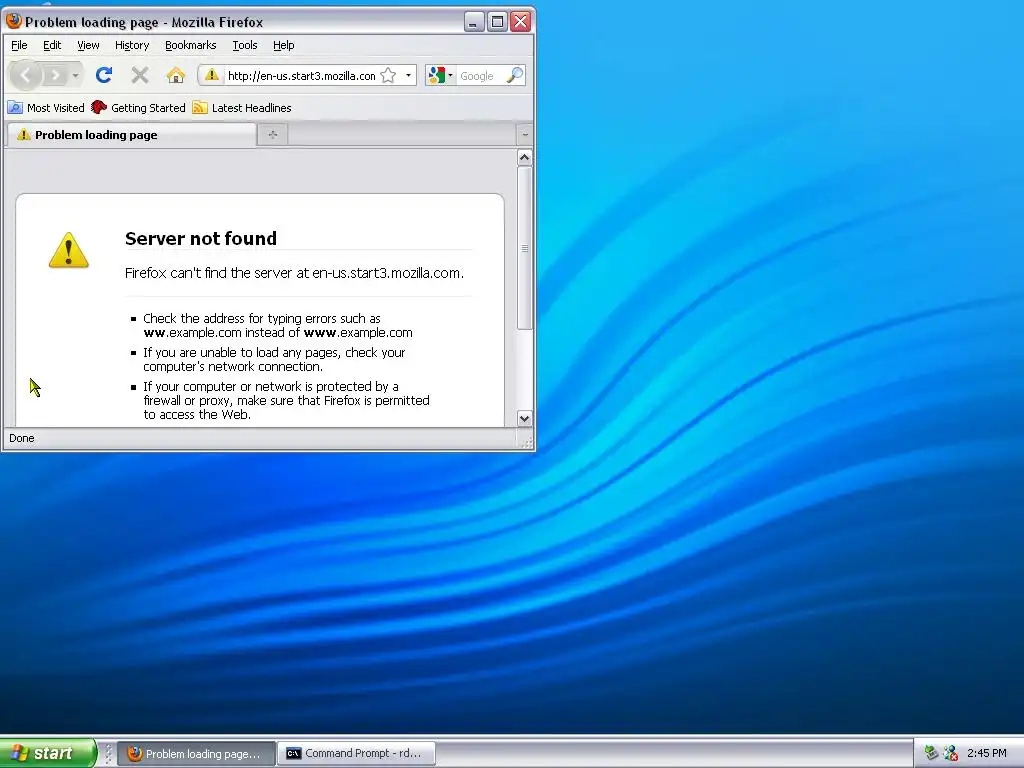The width and height of the screenshot is (1024, 768).
Task: Open the Tools menu
Action: 245,45
